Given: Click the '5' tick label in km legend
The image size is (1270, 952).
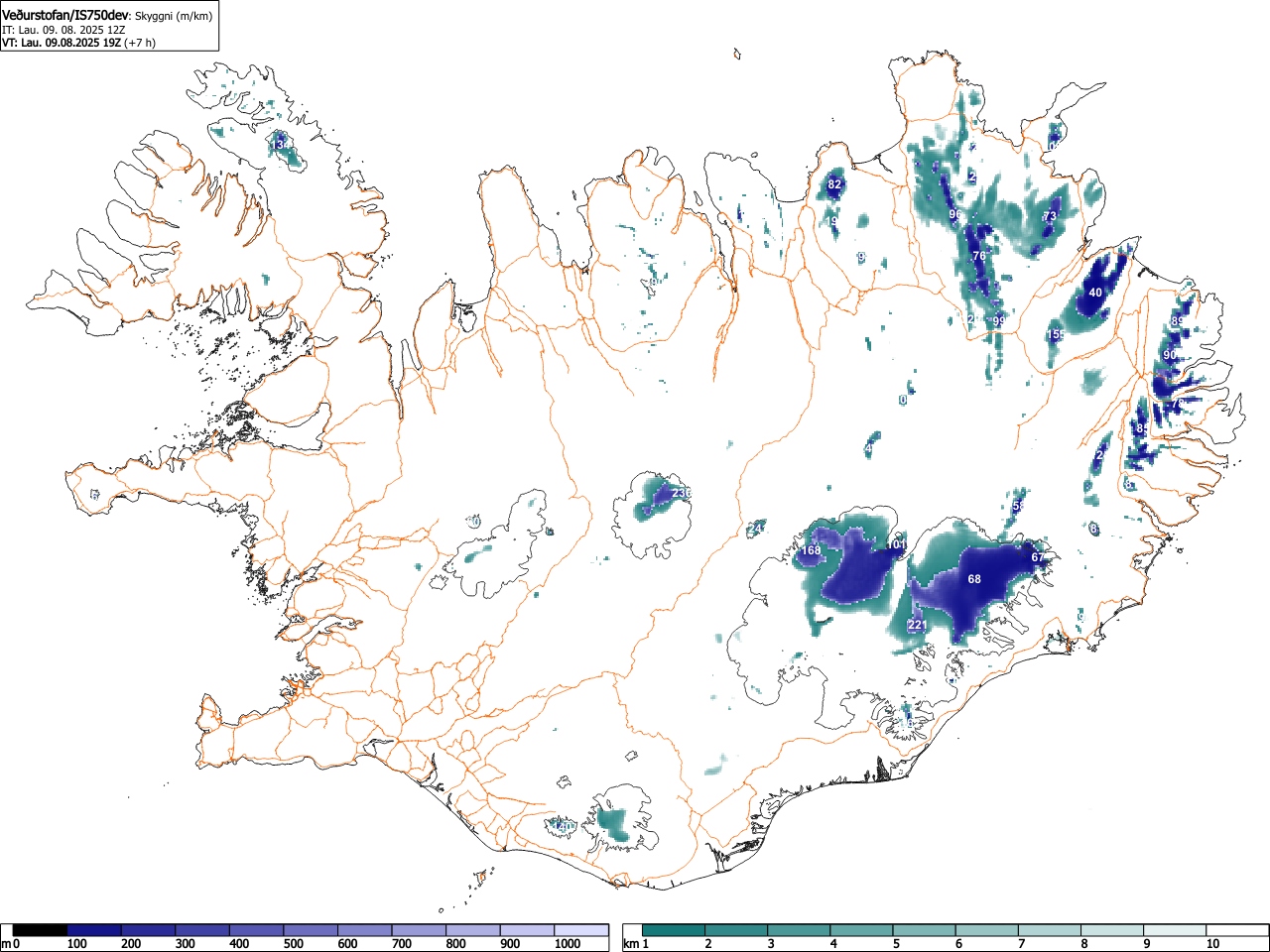Looking at the screenshot, I should point(895,944).
